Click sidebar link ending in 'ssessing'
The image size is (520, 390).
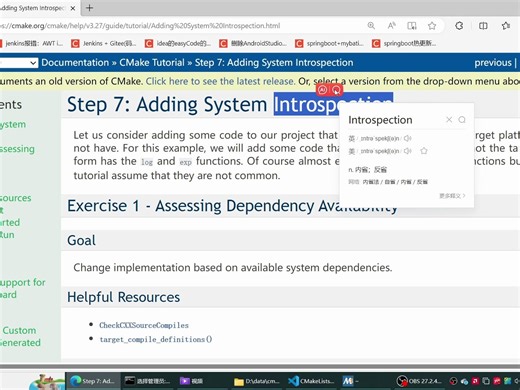click(x=17, y=149)
